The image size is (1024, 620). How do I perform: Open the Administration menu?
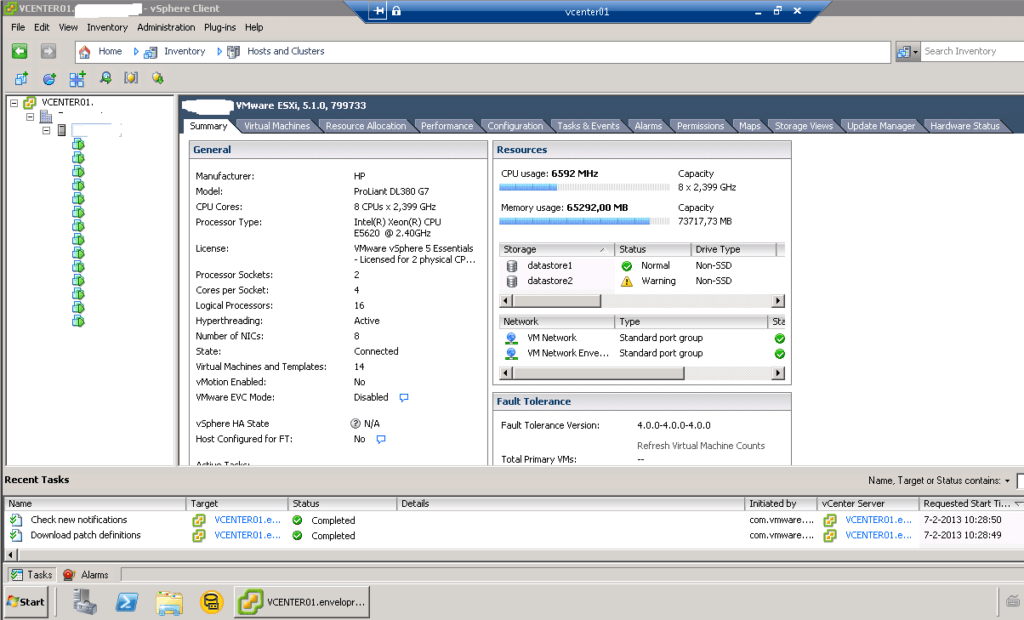[x=166, y=27]
